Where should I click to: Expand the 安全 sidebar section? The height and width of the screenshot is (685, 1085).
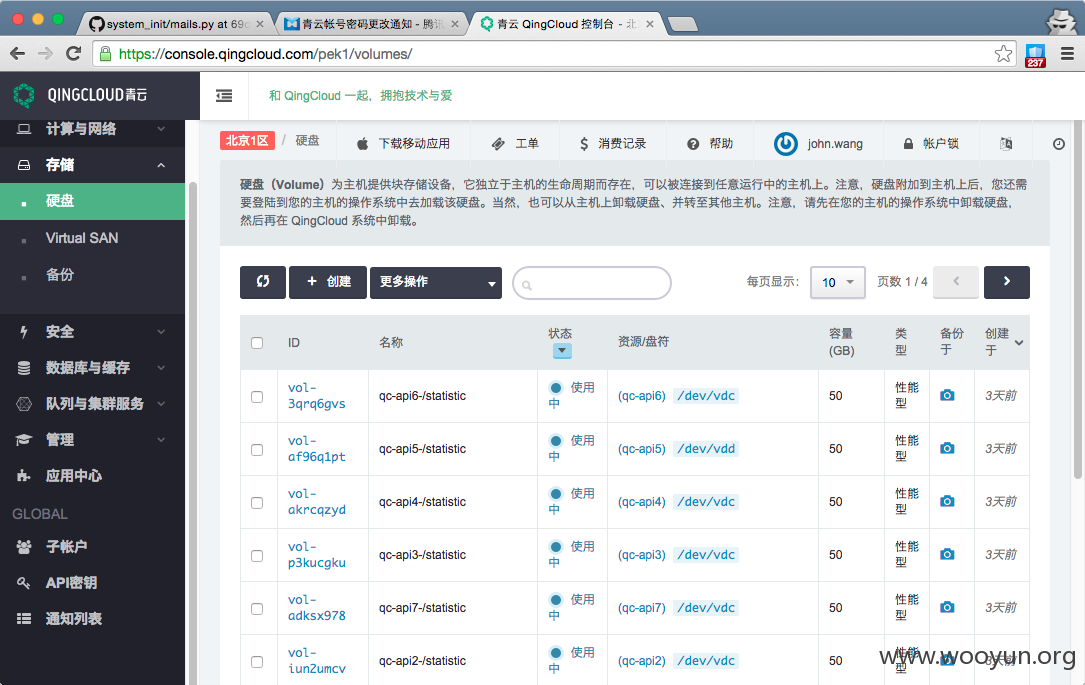pos(93,331)
